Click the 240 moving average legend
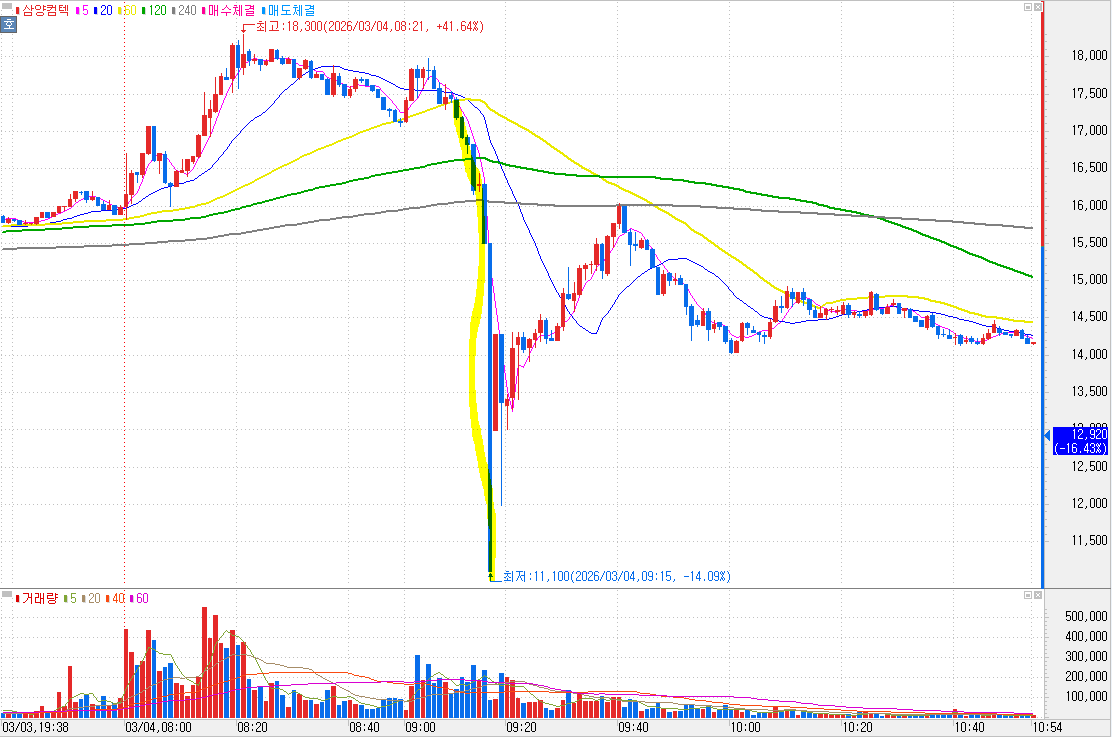 (x=185, y=10)
